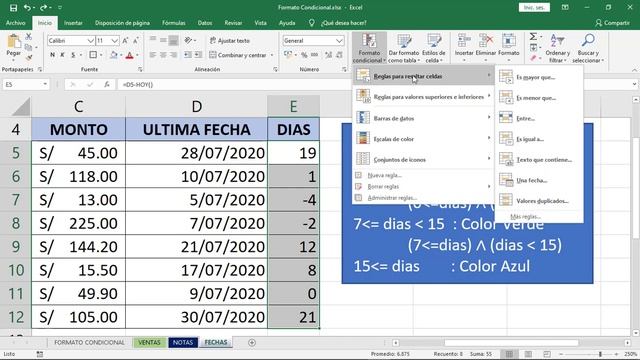640x360 pixels.
Task: Choose the Entre... rule
Action: click(539, 118)
